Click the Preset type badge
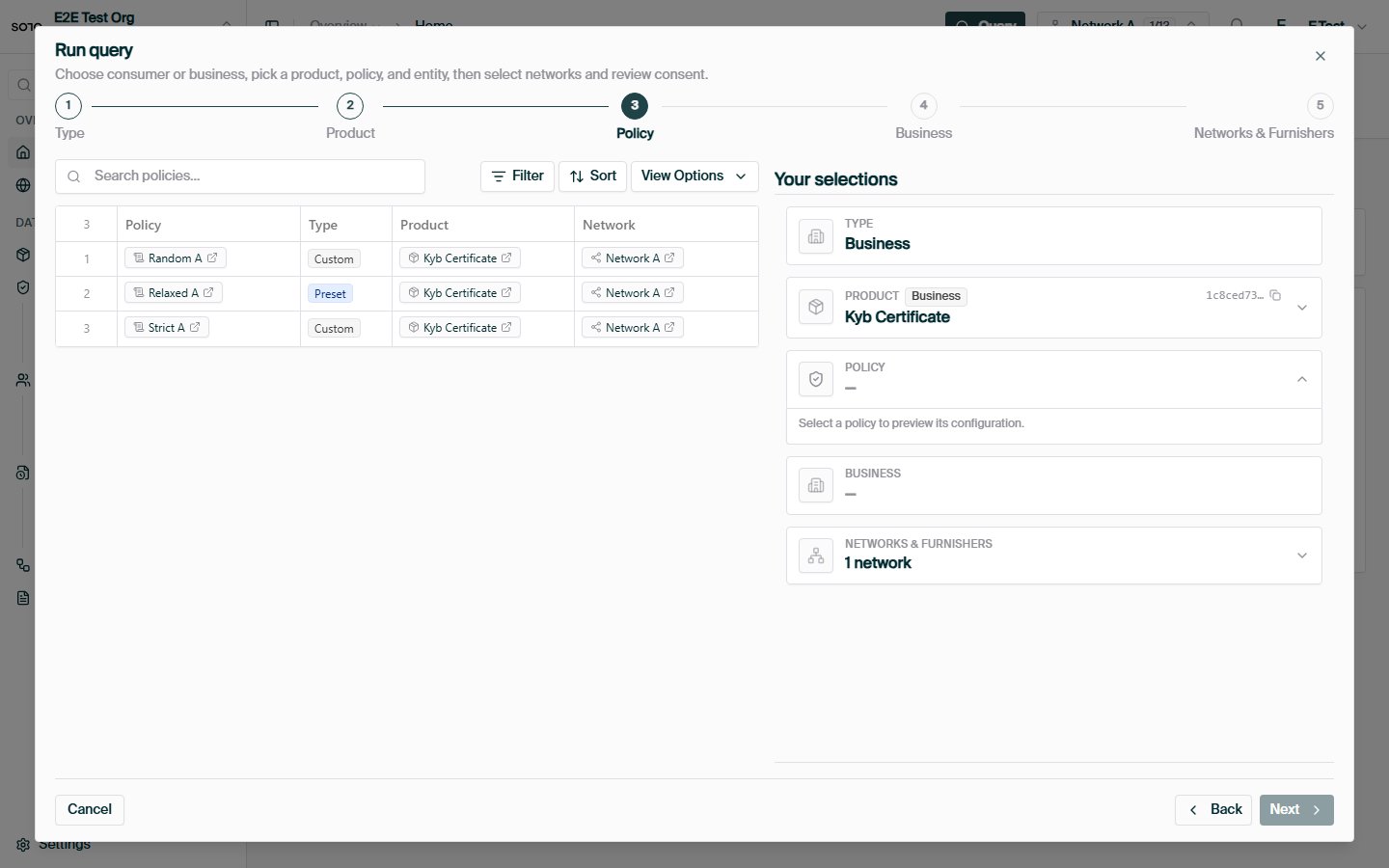 [330, 294]
